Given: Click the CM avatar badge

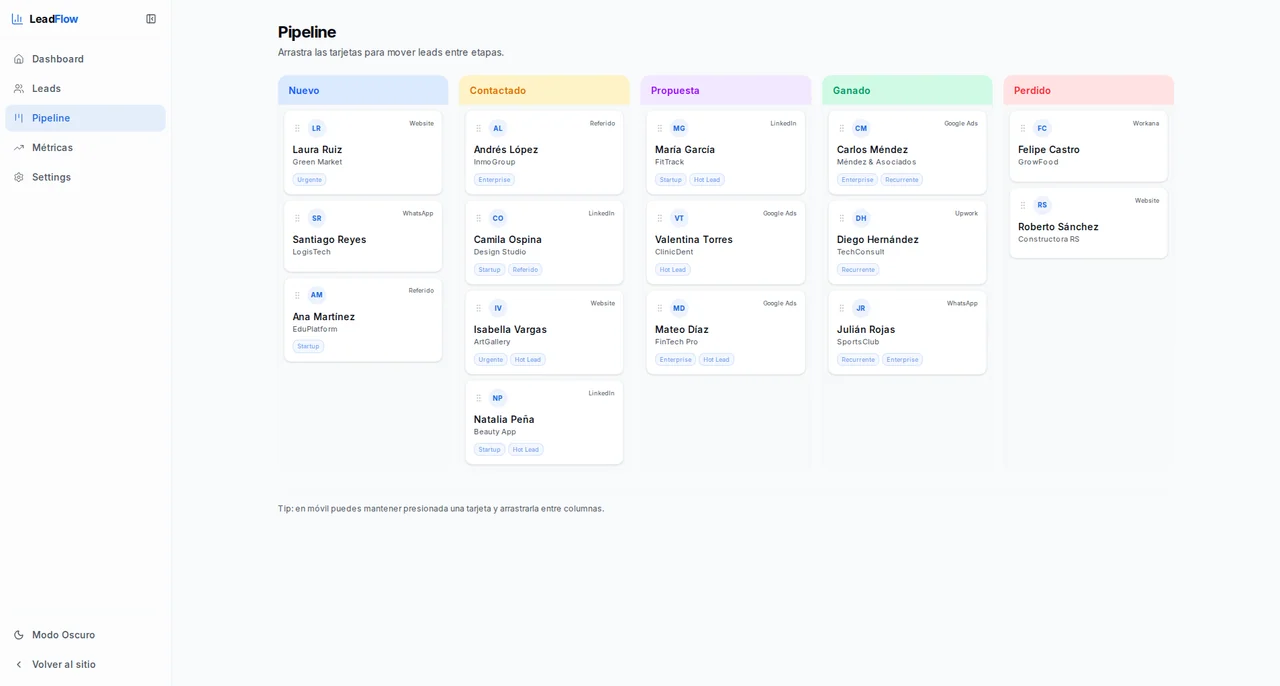Looking at the screenshot, I should [861, 128].
